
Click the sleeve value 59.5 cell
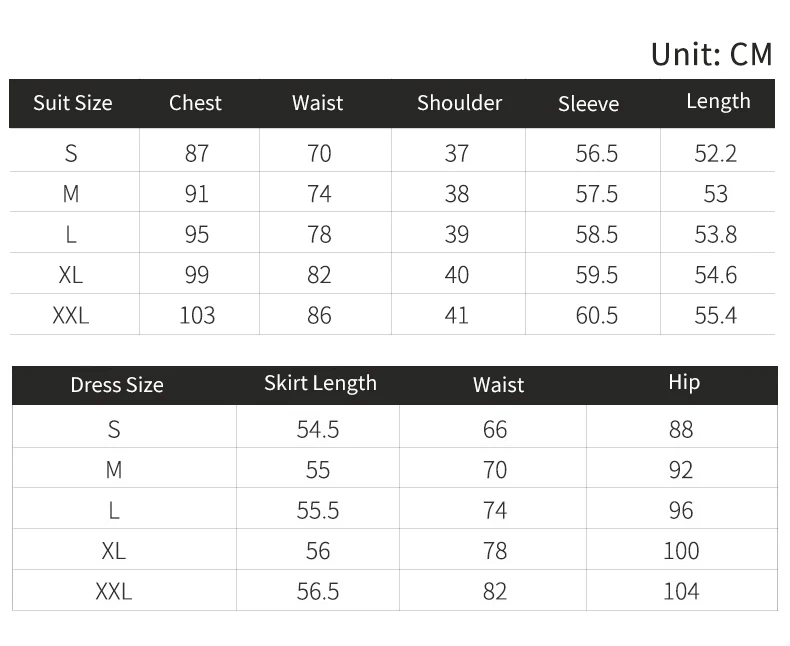(x=597, y=275)
